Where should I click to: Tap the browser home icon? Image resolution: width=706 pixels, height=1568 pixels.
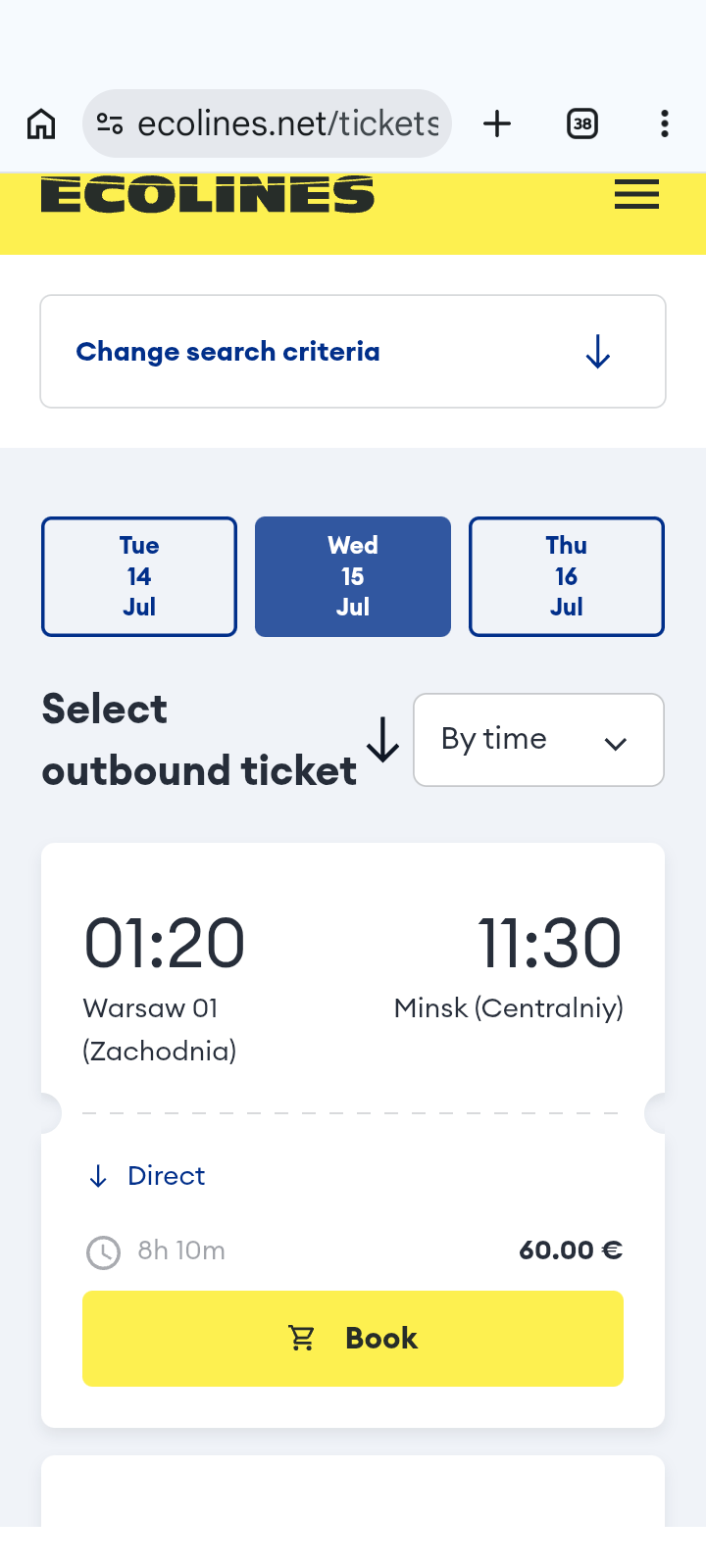[41, 124]
